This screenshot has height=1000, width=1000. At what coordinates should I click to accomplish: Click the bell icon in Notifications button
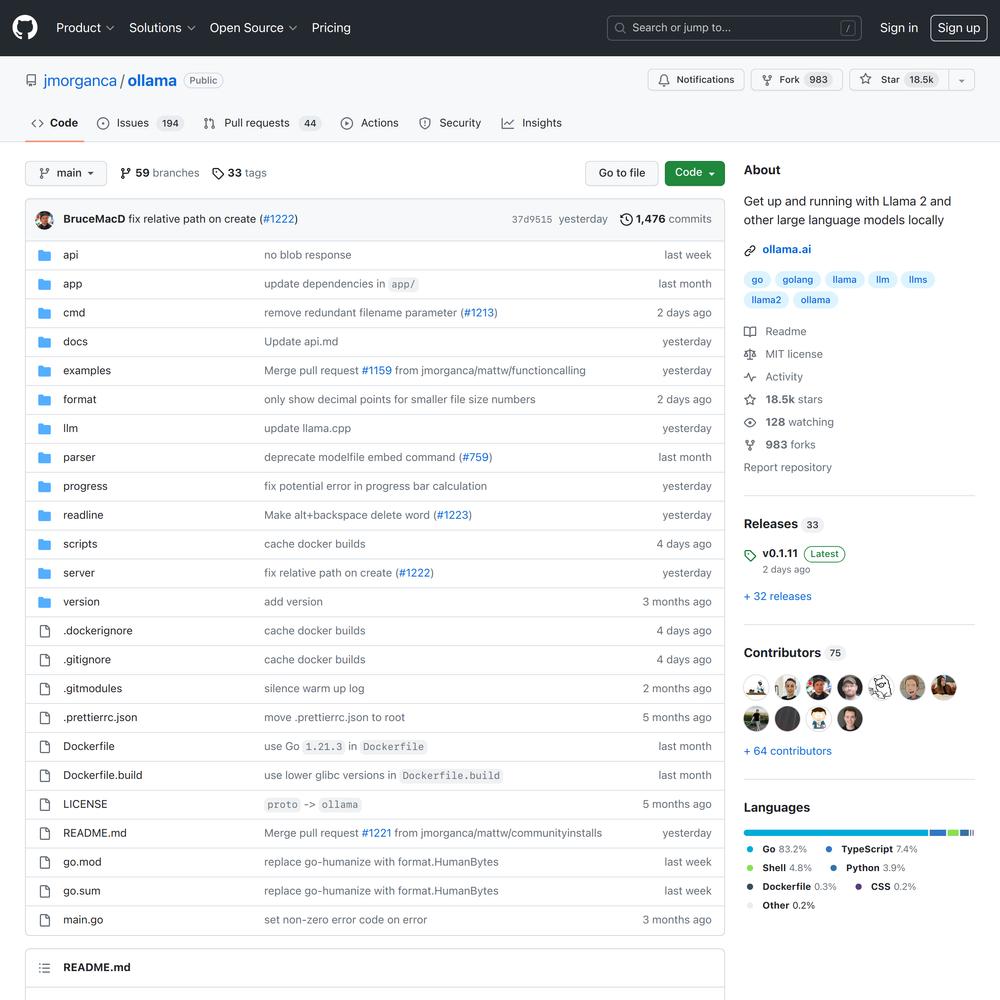click(664, 80)
